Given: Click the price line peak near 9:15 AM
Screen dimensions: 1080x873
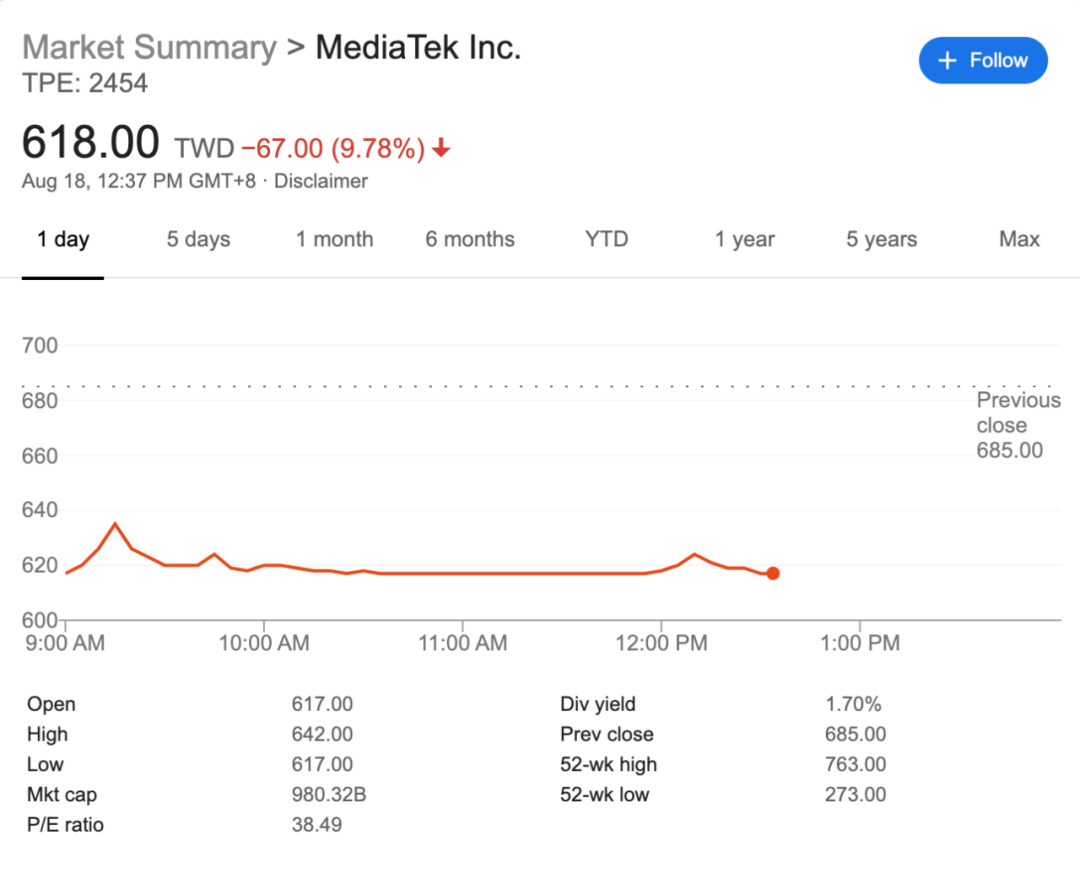Looking at the screenshot, I should click(115, 523).
